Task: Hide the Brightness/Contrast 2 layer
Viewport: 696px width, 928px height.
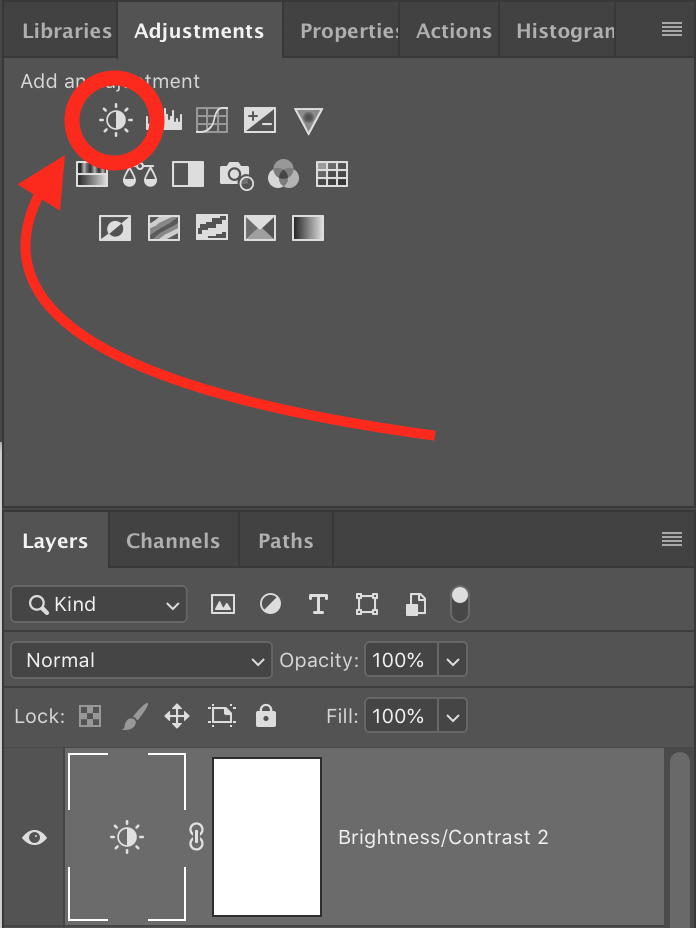Action: point(34,837)
